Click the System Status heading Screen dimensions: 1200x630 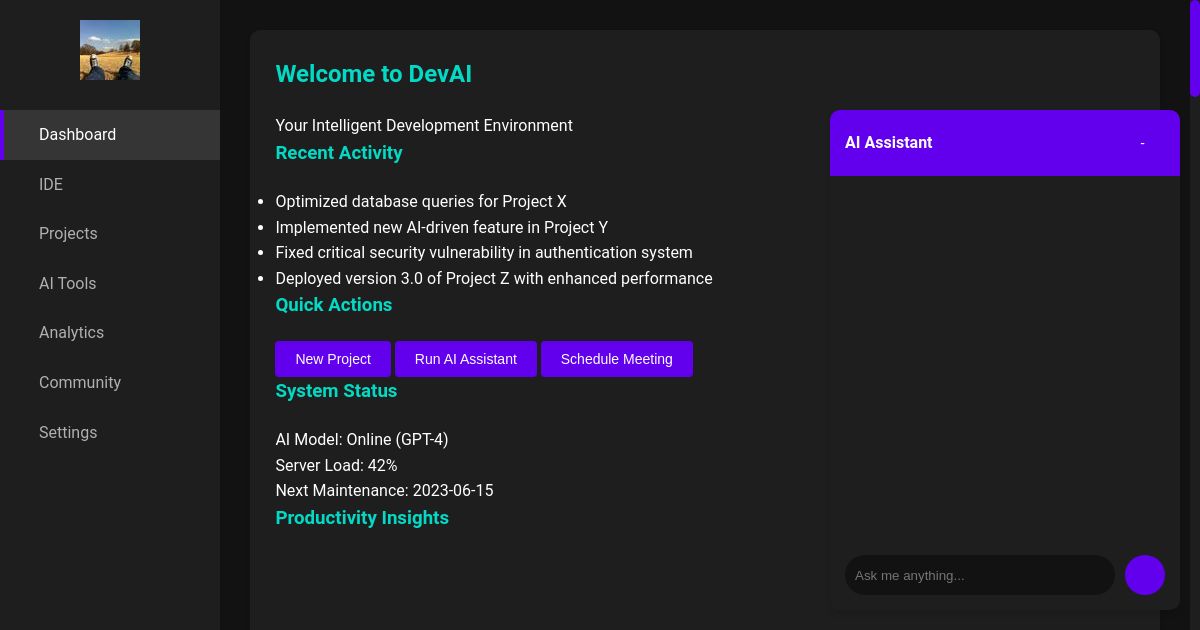click(x=336, y=391)
